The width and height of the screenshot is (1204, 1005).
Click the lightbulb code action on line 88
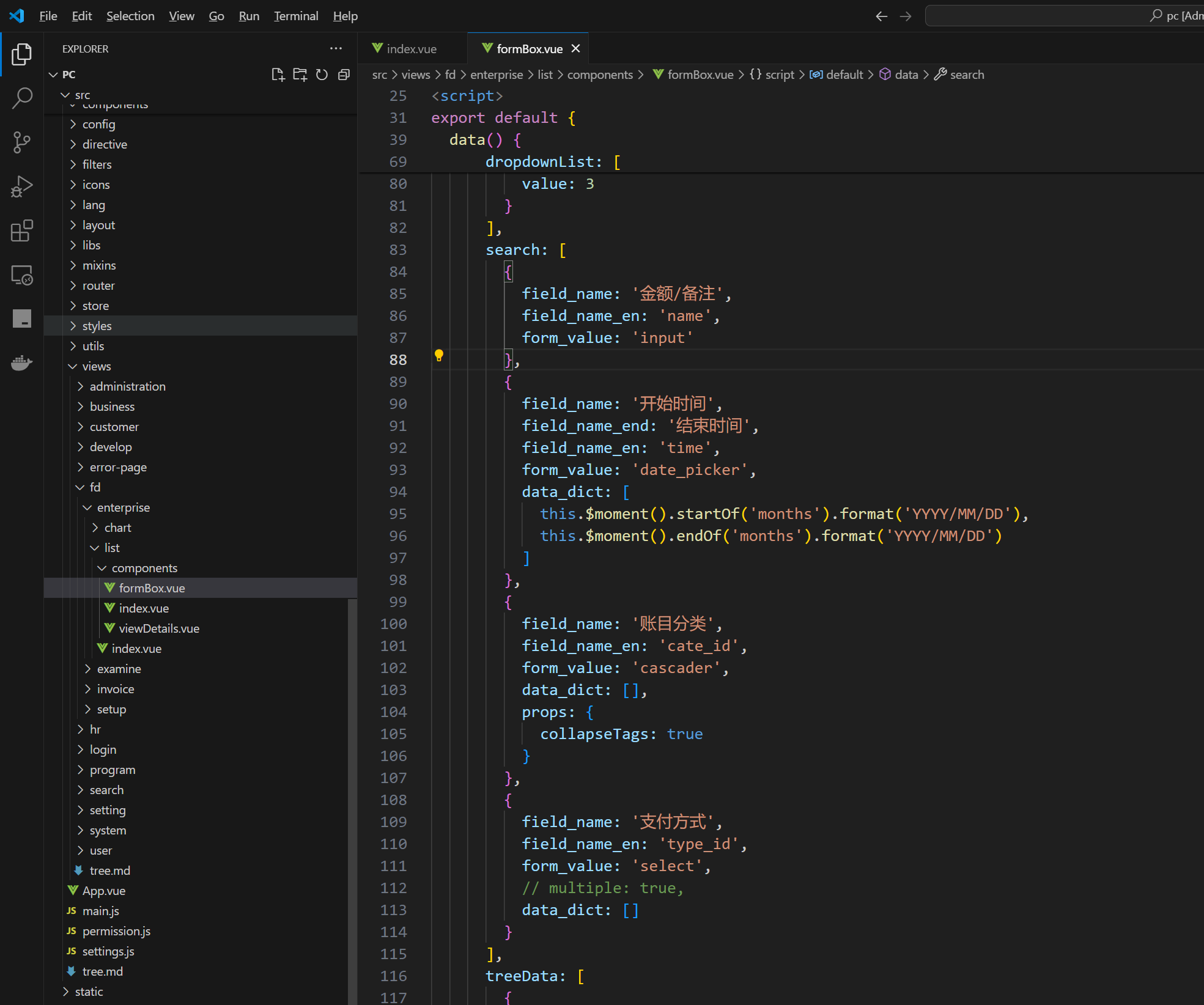[438, 355]
